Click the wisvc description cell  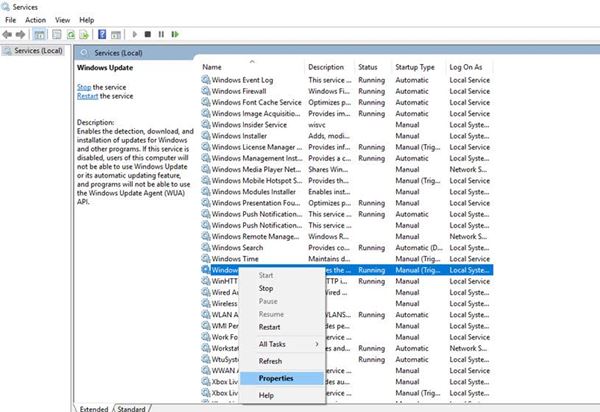point(317,125)
